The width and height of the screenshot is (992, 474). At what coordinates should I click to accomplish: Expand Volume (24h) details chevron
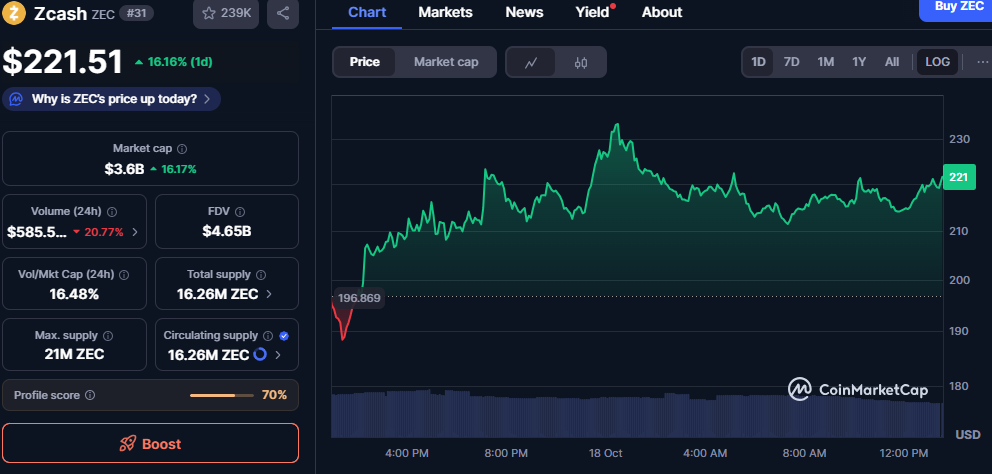point(135,232)
